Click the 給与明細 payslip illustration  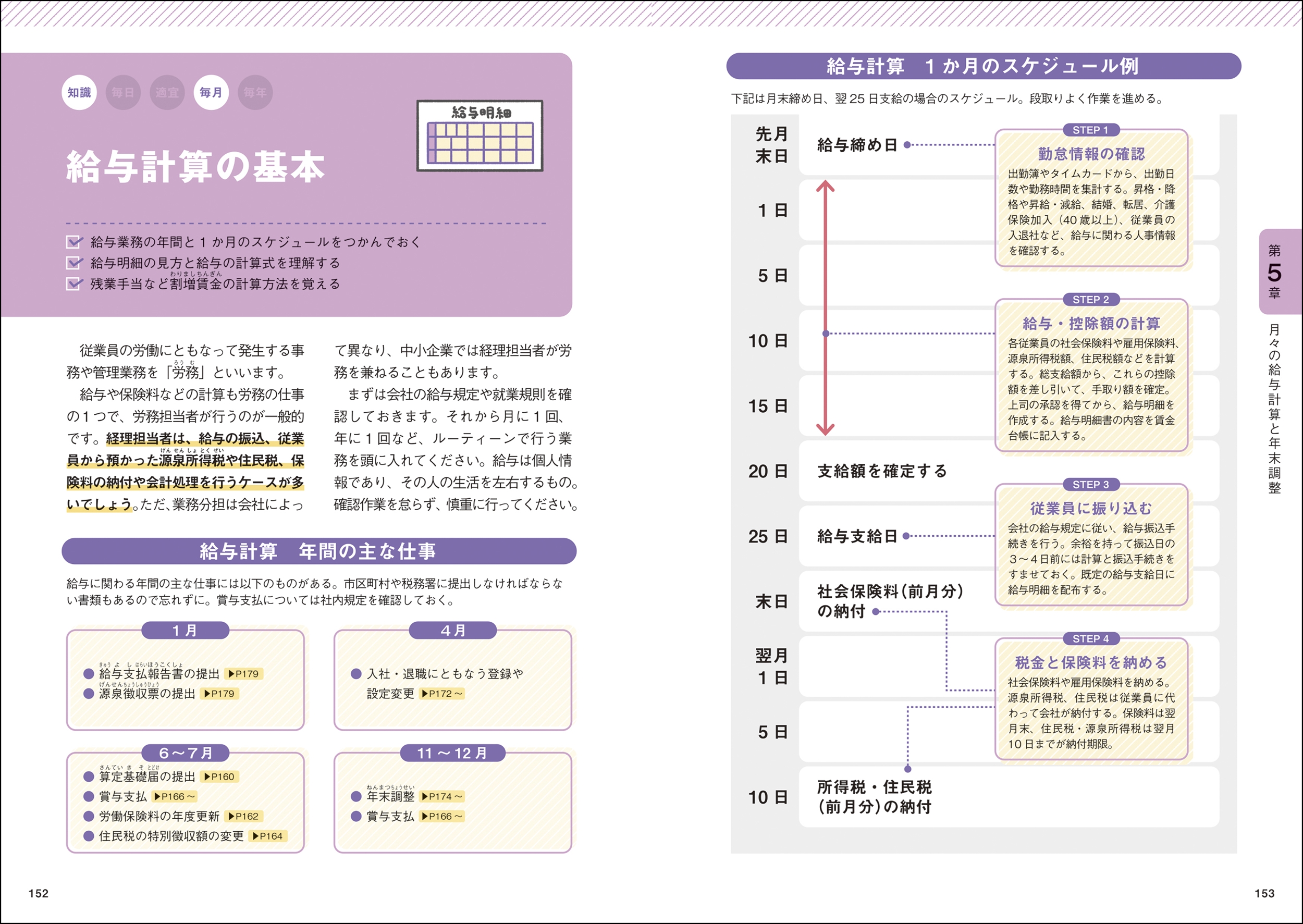point(480,135)
